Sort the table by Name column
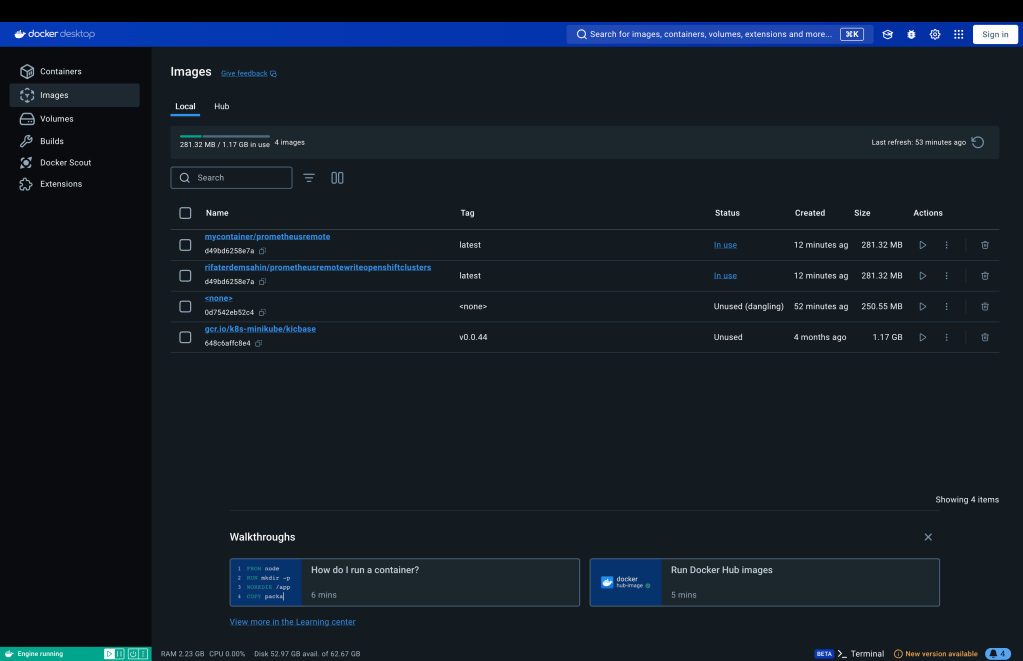 [217, 213]
